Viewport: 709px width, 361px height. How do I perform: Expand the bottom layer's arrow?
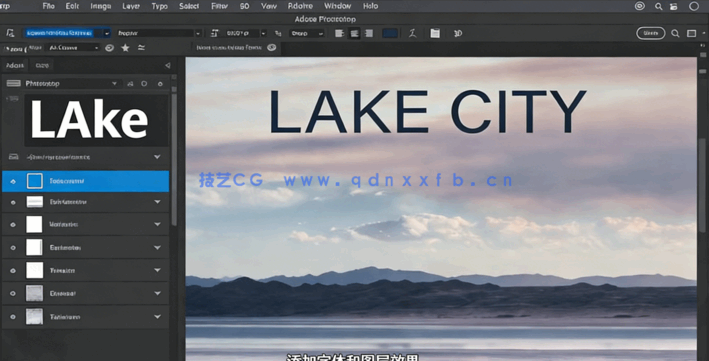click(157, 316)
